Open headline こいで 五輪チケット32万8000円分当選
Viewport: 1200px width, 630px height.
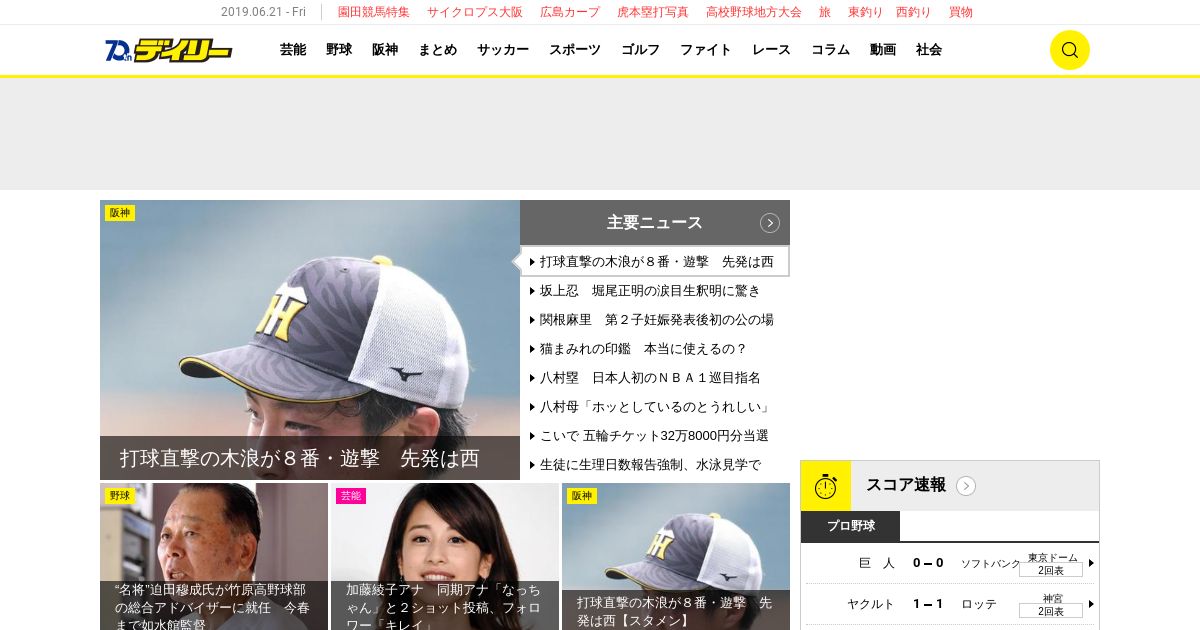pos(654,436)
